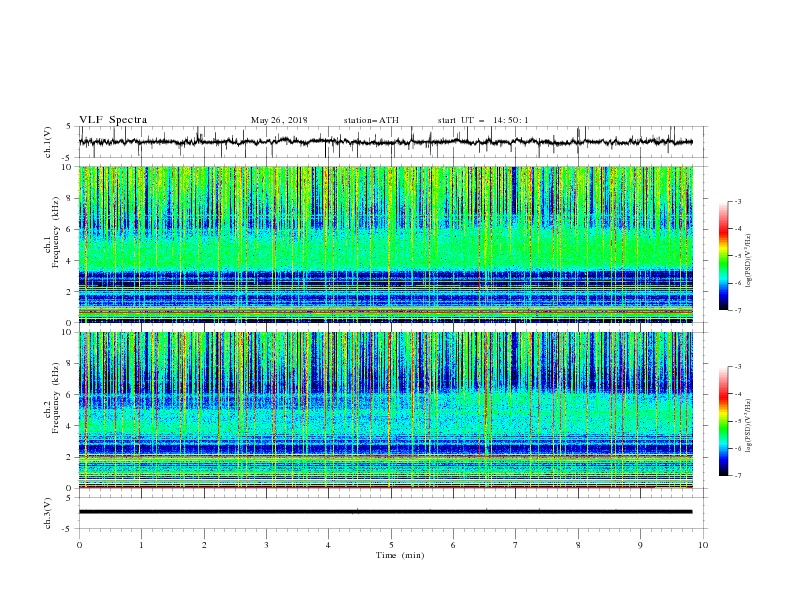The image size is (792, 612).
Task: Click ch.1 frequency tick label "10"
Action: click(67, 167)
